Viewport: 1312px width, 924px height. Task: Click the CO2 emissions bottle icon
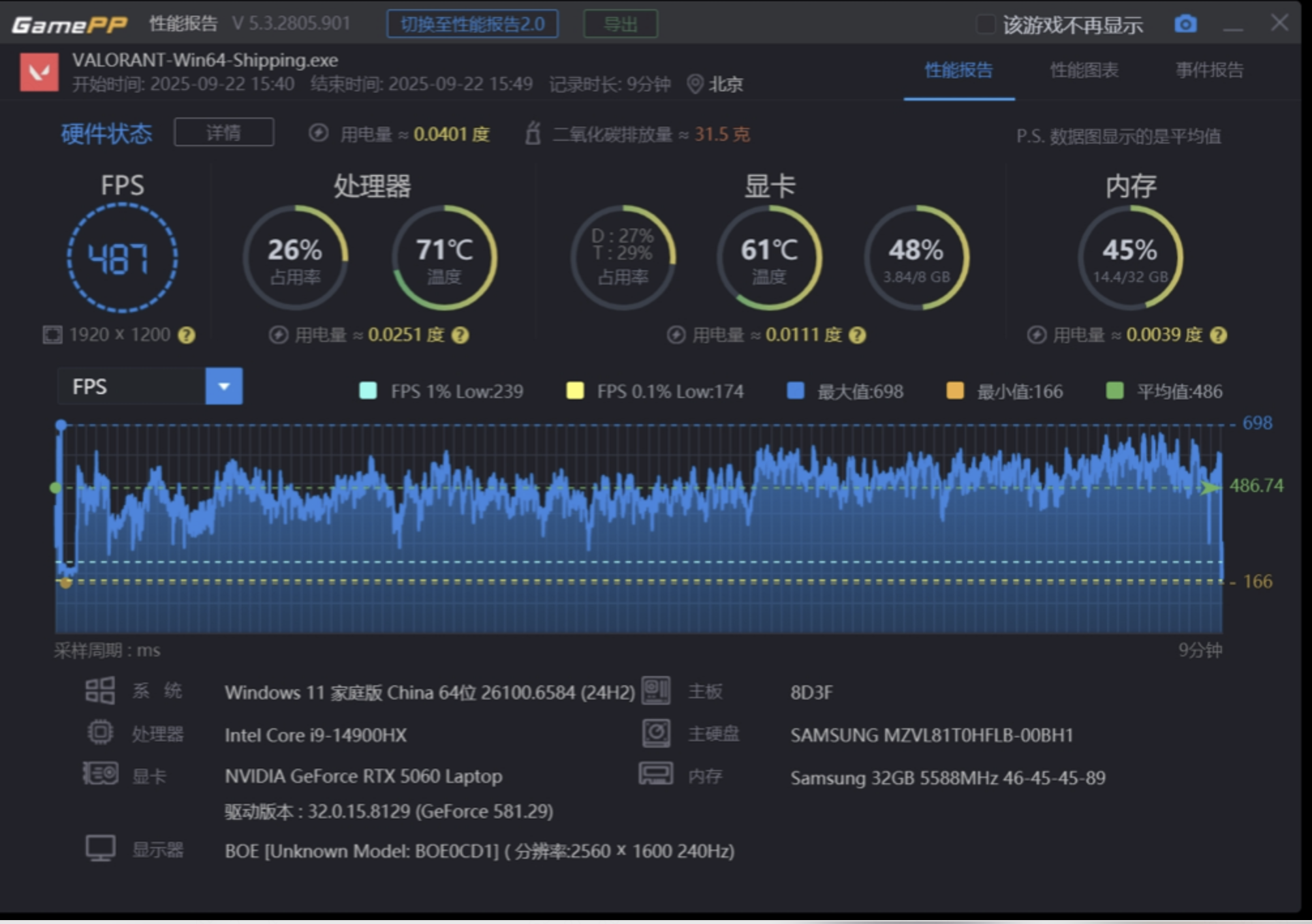(x=533, y=134)
